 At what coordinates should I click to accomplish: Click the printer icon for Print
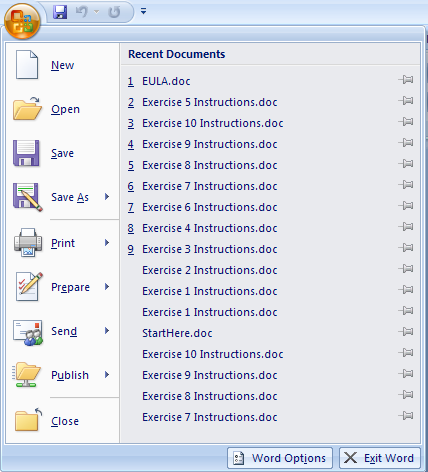(28, 243)
